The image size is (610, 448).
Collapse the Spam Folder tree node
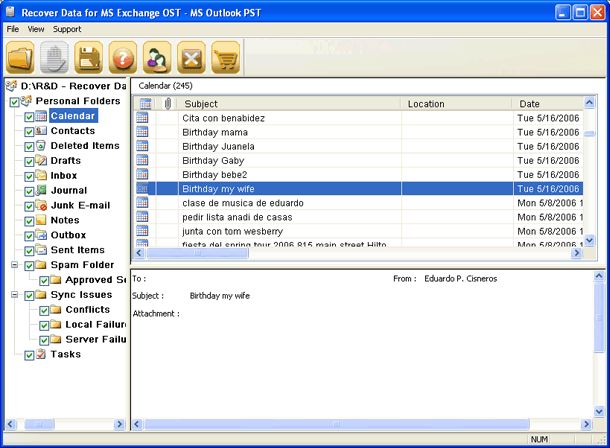(x=14, y=266)
